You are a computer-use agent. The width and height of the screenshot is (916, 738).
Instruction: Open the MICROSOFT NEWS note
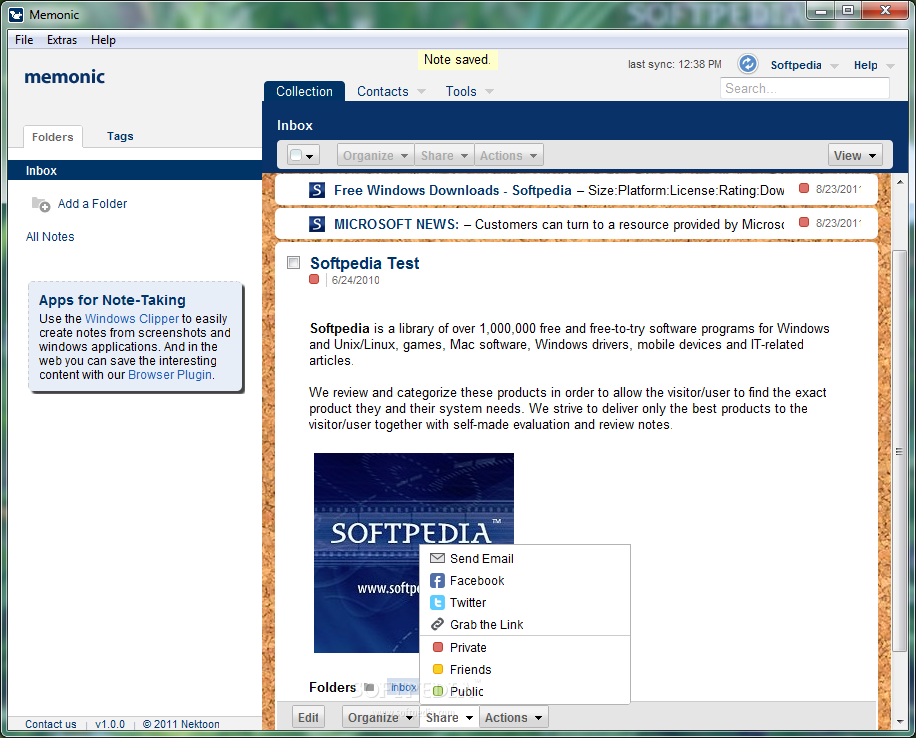396,224
